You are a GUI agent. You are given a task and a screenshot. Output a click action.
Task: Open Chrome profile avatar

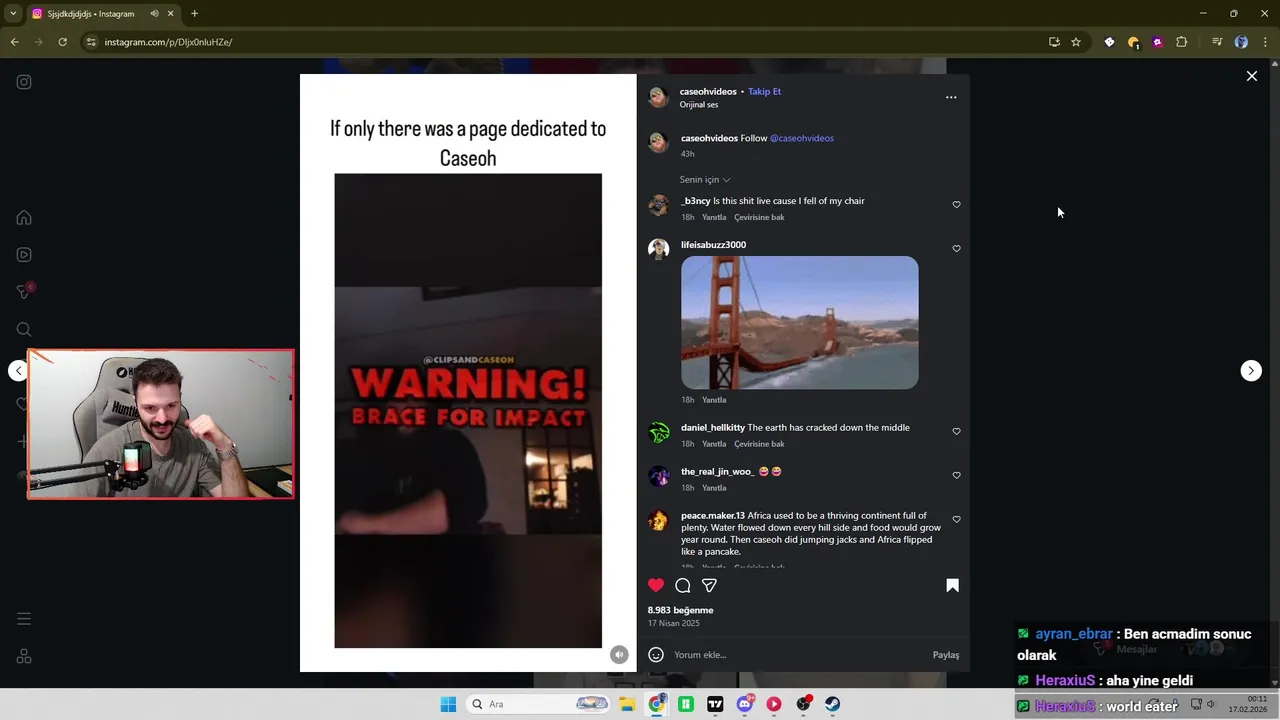pyautogui.click(x=1241, y=42)
